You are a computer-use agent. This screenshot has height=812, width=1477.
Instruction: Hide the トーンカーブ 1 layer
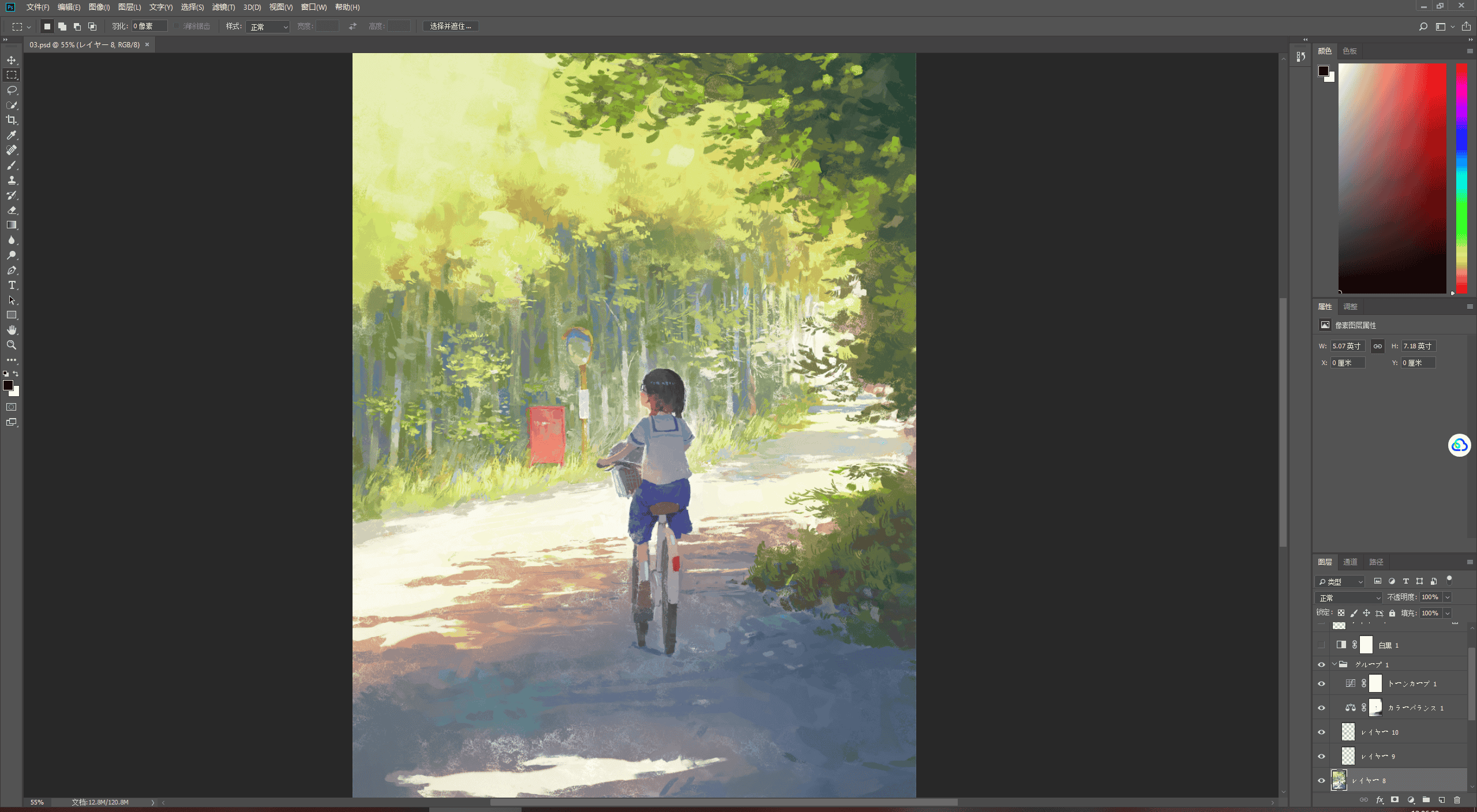pyautogui.click(x=1321, y=683)
